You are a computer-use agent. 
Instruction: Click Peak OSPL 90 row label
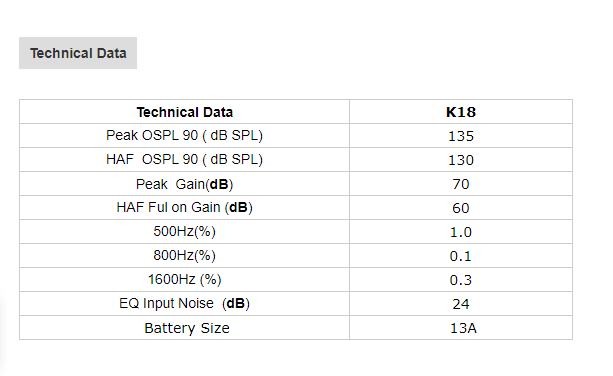[x=185, y=136]
